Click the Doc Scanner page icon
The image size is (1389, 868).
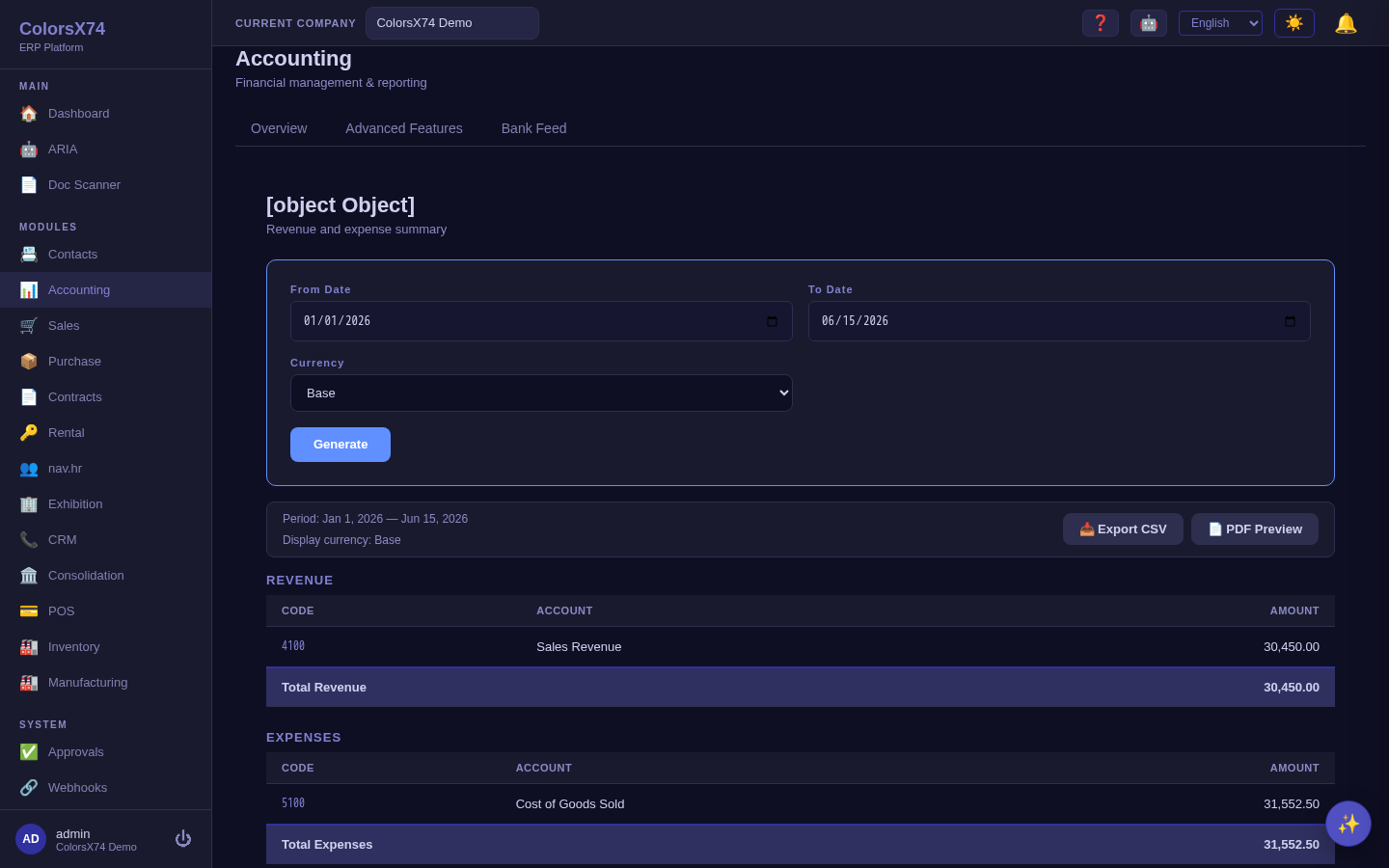tap(29, 185)
